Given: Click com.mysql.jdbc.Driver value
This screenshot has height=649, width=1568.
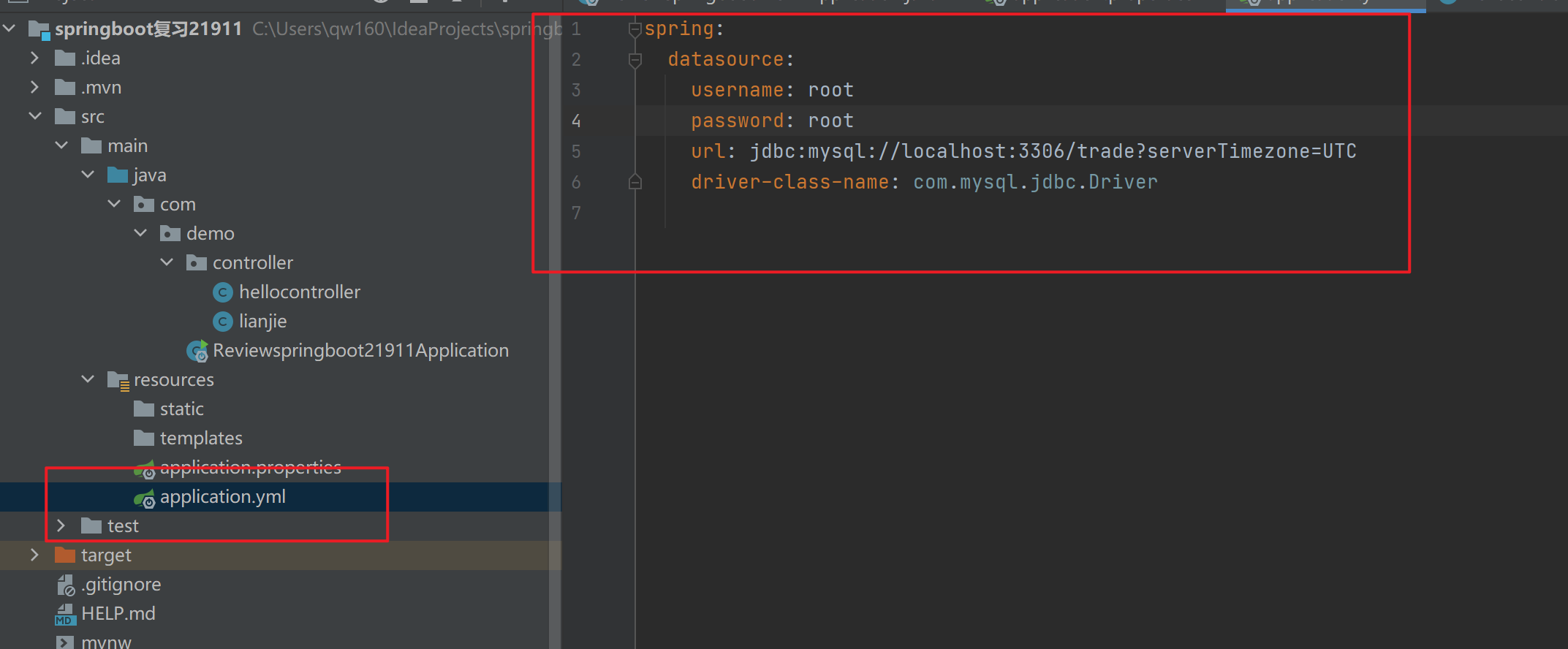Looking at the screenshot, I should click(1035, 182).
